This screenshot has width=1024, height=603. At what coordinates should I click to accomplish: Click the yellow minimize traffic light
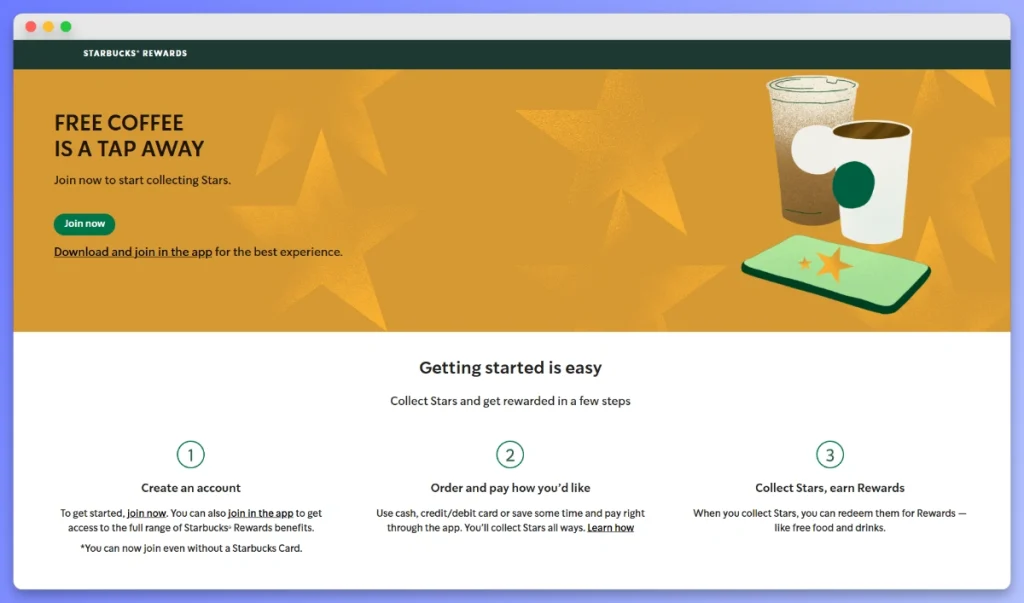pyautogui.click(x=48, y=26)
